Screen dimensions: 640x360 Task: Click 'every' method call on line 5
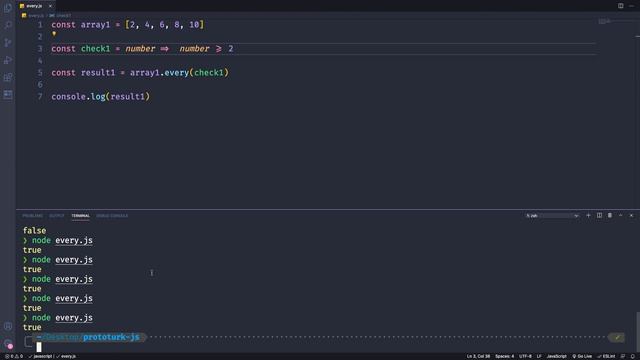click(176, 73)
